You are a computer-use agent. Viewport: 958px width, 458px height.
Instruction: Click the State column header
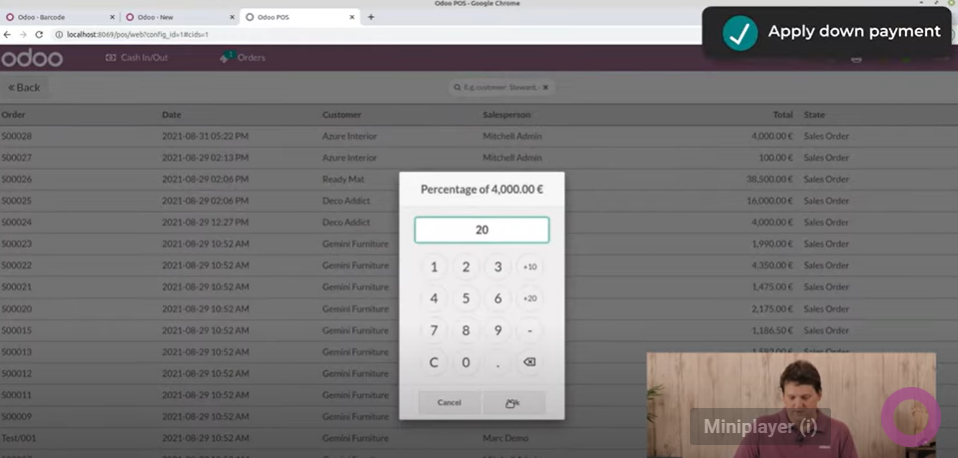[x=814, y=115]
